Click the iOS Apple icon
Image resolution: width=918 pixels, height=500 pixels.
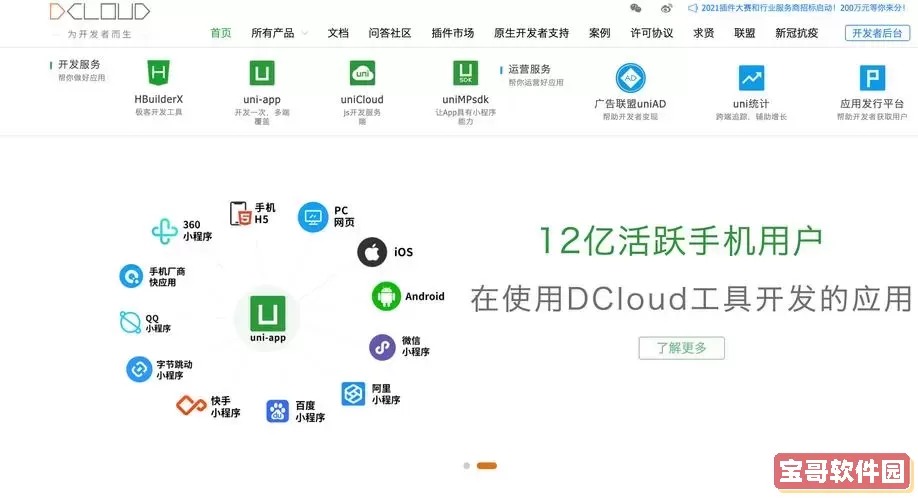tap(372, 252)
